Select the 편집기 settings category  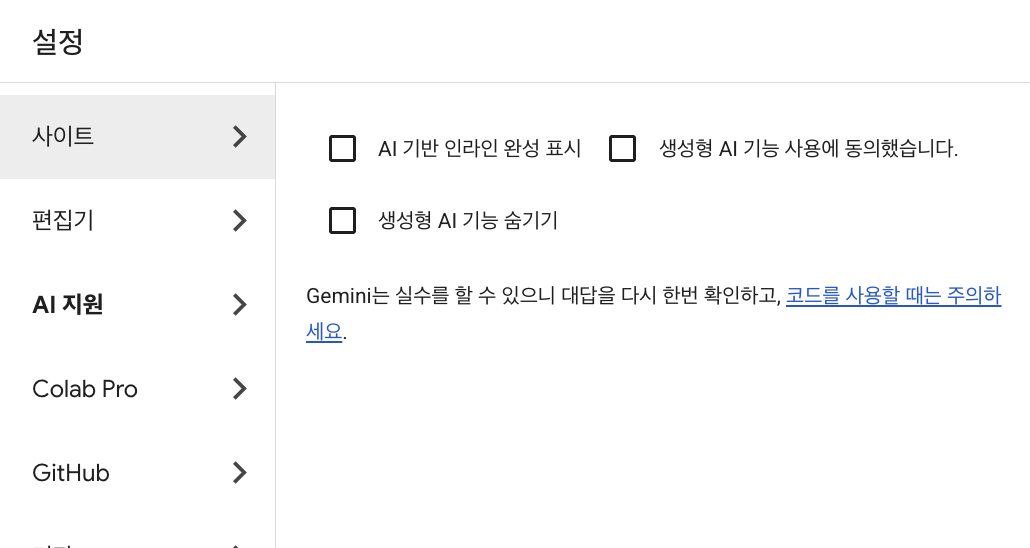pos(137,221)
